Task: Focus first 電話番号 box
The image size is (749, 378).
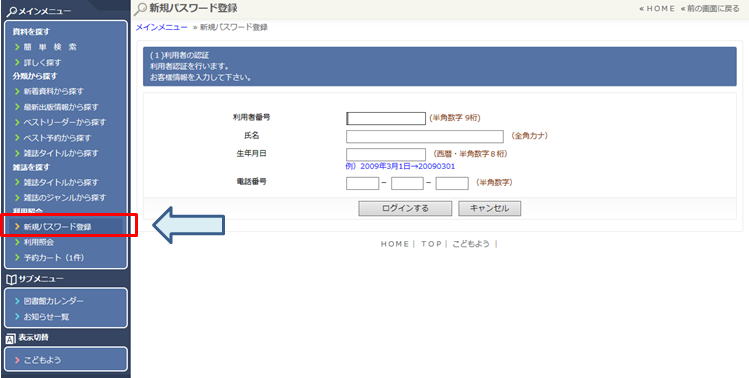Action: (x=363, y=183)
